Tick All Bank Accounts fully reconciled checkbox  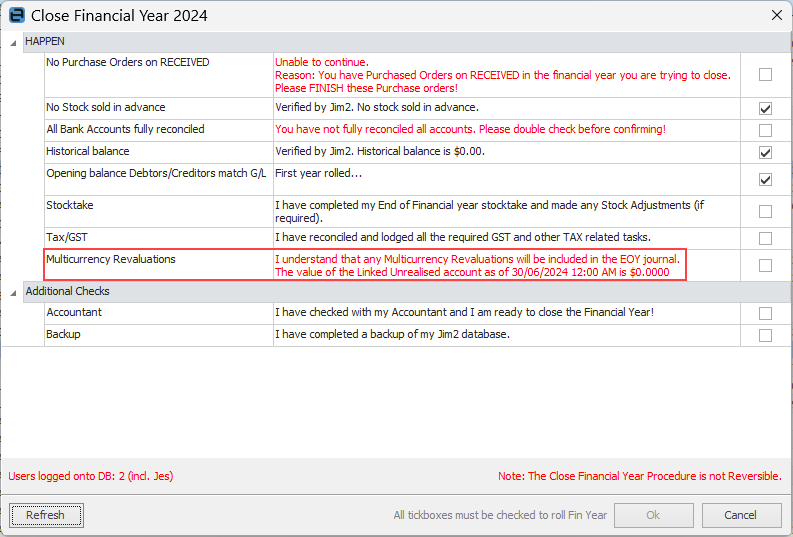765,130
